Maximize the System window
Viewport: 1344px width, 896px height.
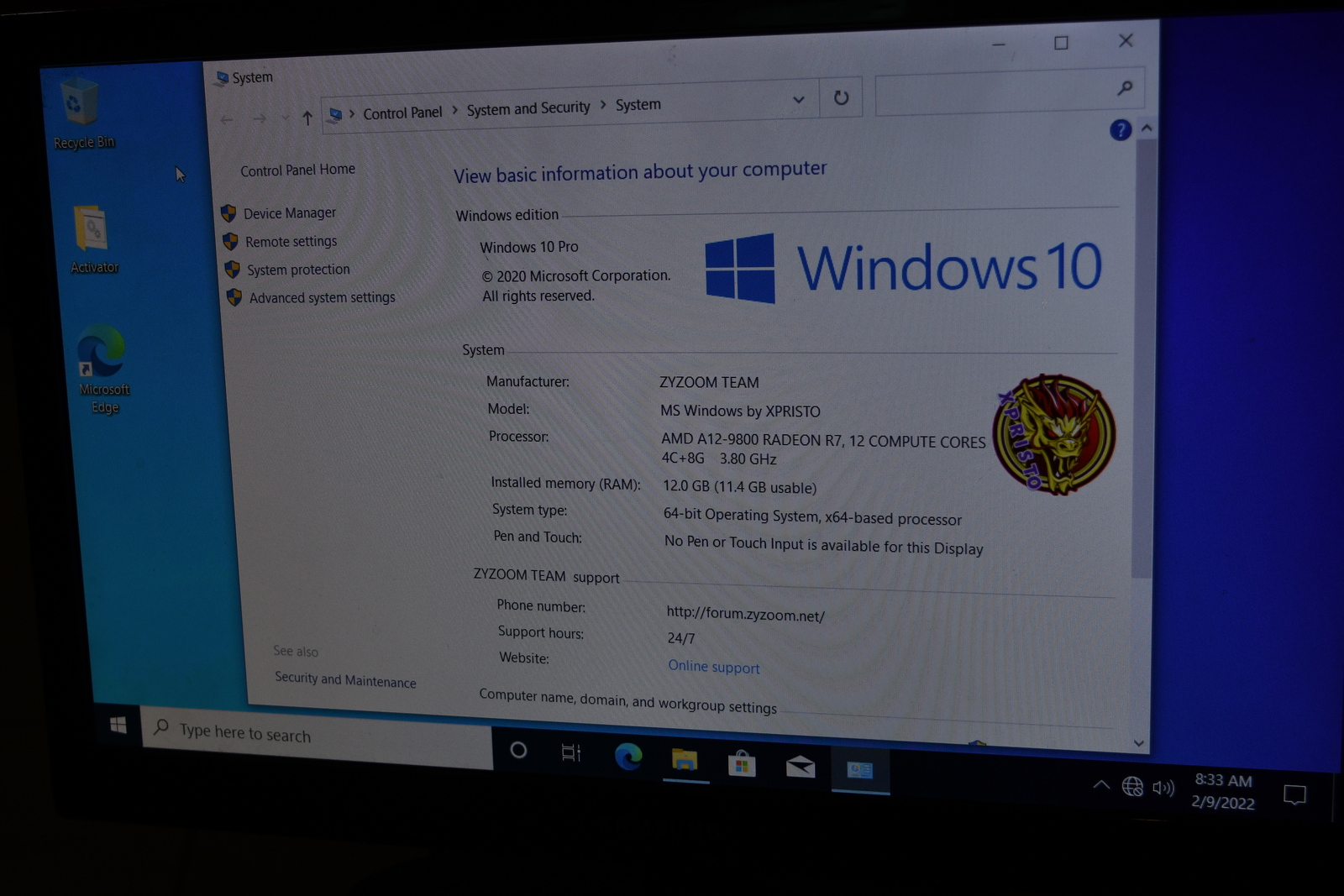tap(1061, 43)
